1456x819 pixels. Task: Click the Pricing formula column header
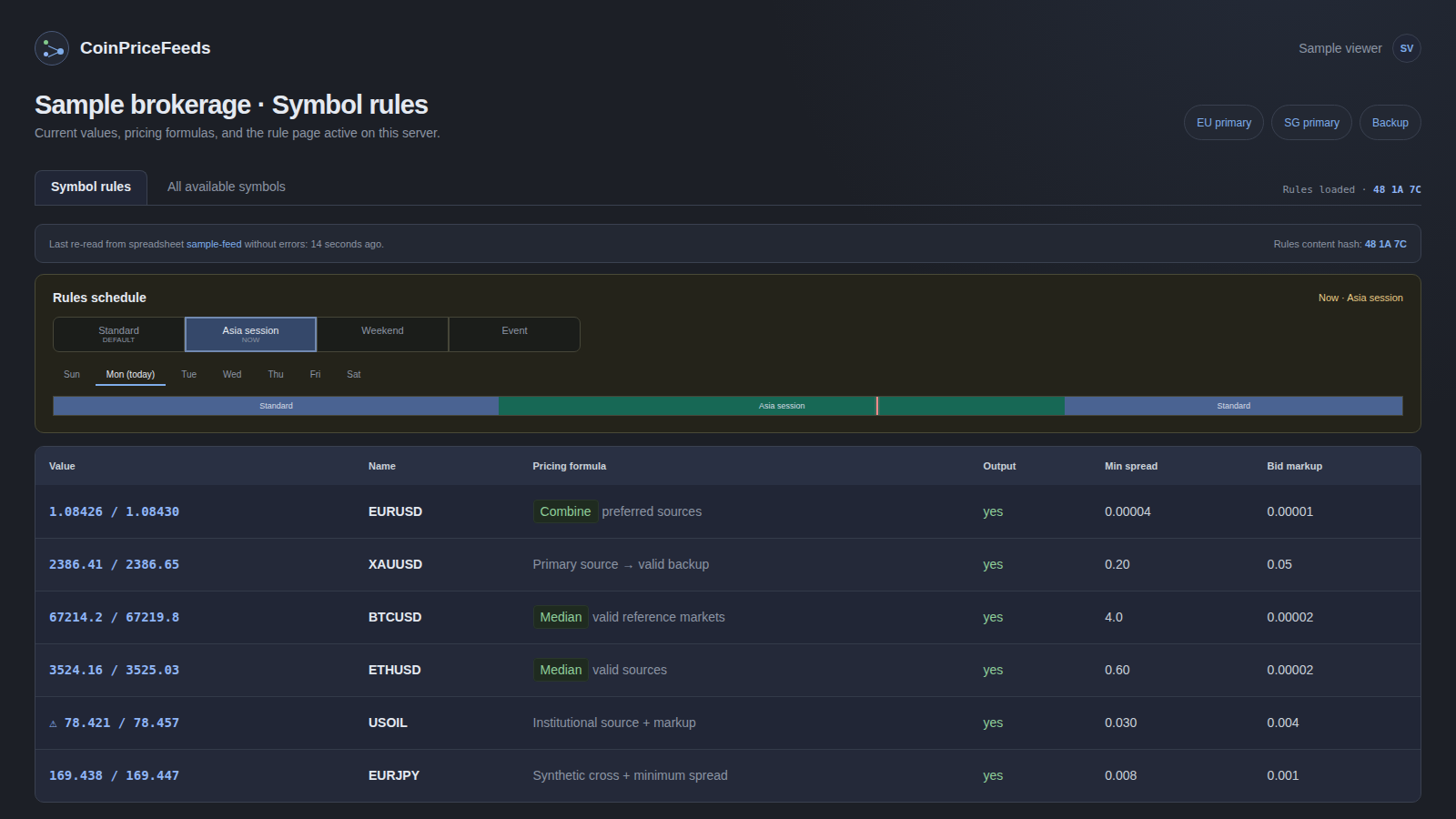click(570, 466)
